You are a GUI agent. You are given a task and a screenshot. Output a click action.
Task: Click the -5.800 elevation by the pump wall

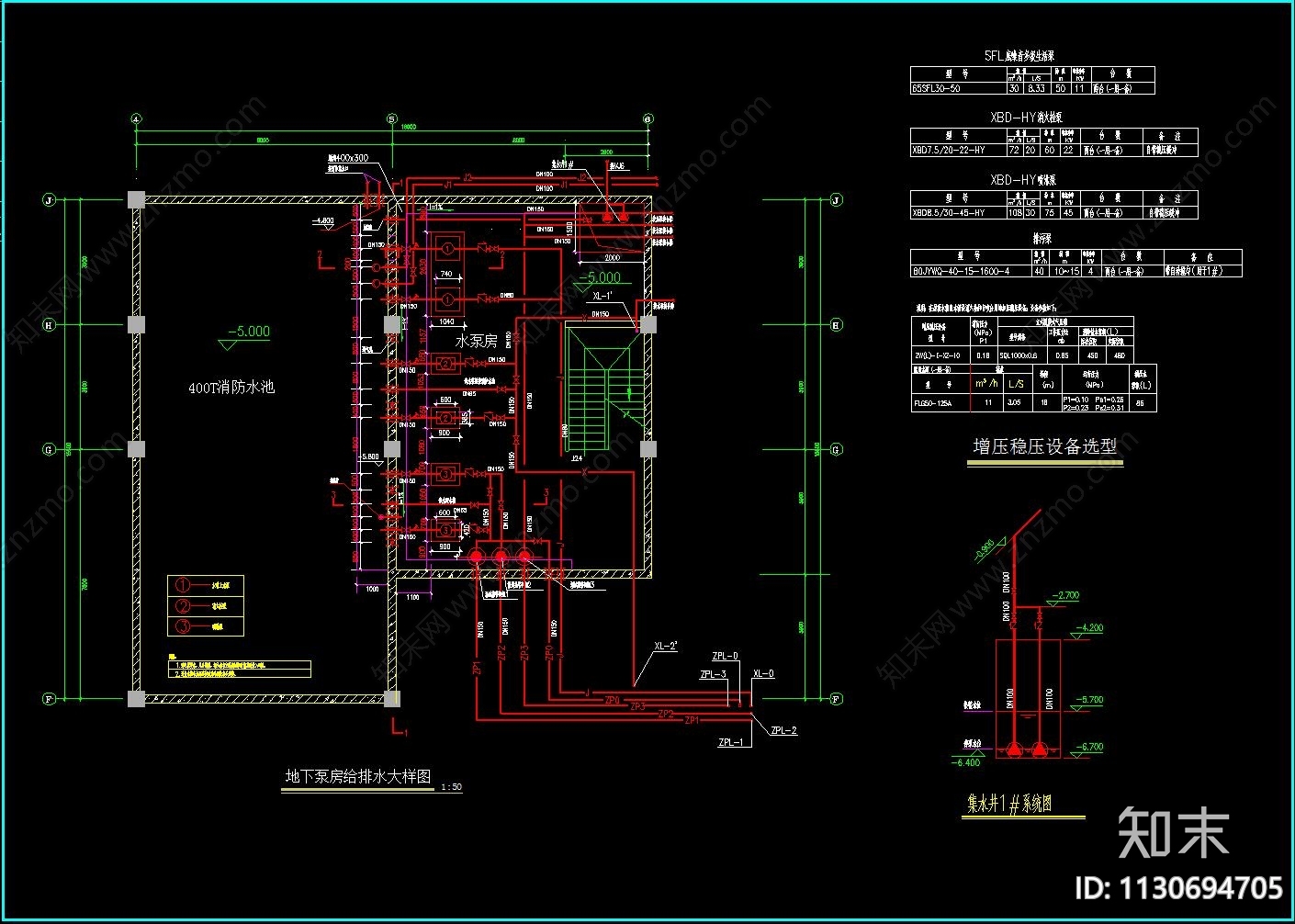[x=370, y=456]
